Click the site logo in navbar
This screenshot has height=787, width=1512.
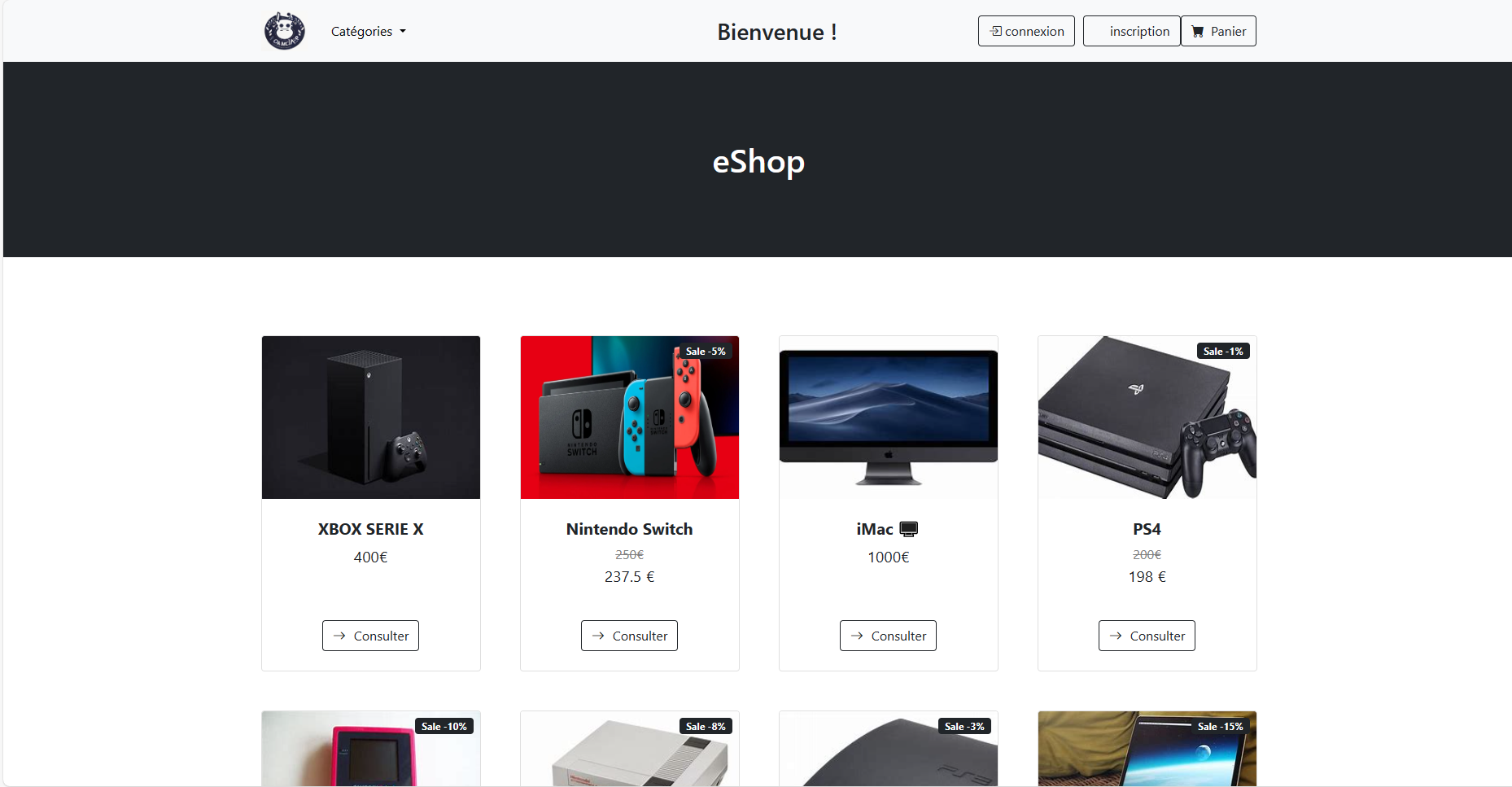coord(285,31)
